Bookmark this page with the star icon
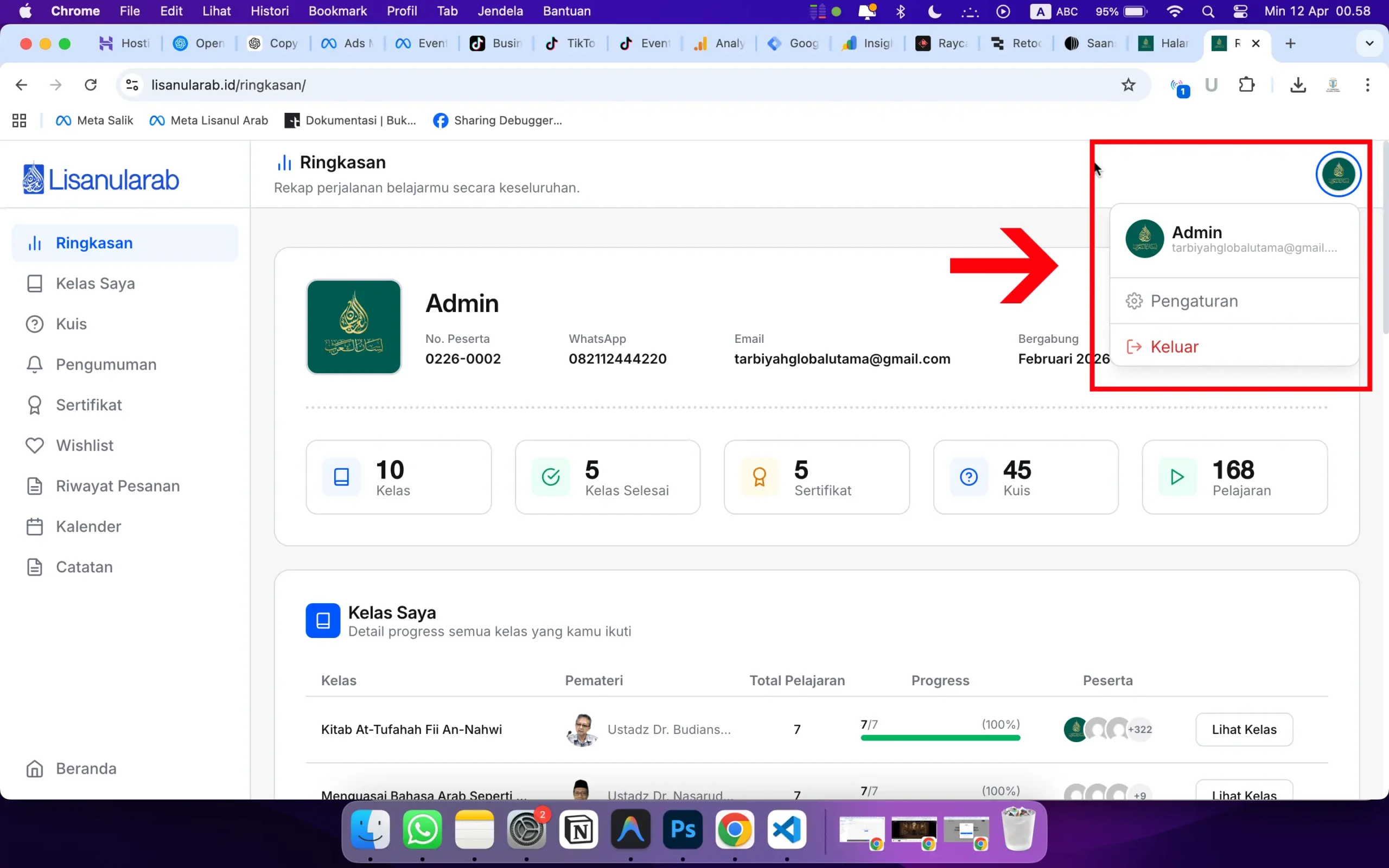The width and height of the screenshot is (1389, 868). click(1128, 85)
